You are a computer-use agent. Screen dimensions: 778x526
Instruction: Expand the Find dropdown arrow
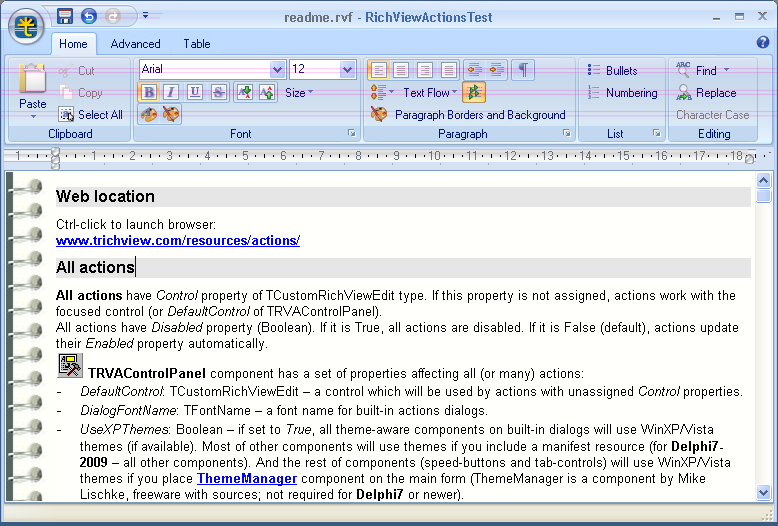tap(726, 70)
